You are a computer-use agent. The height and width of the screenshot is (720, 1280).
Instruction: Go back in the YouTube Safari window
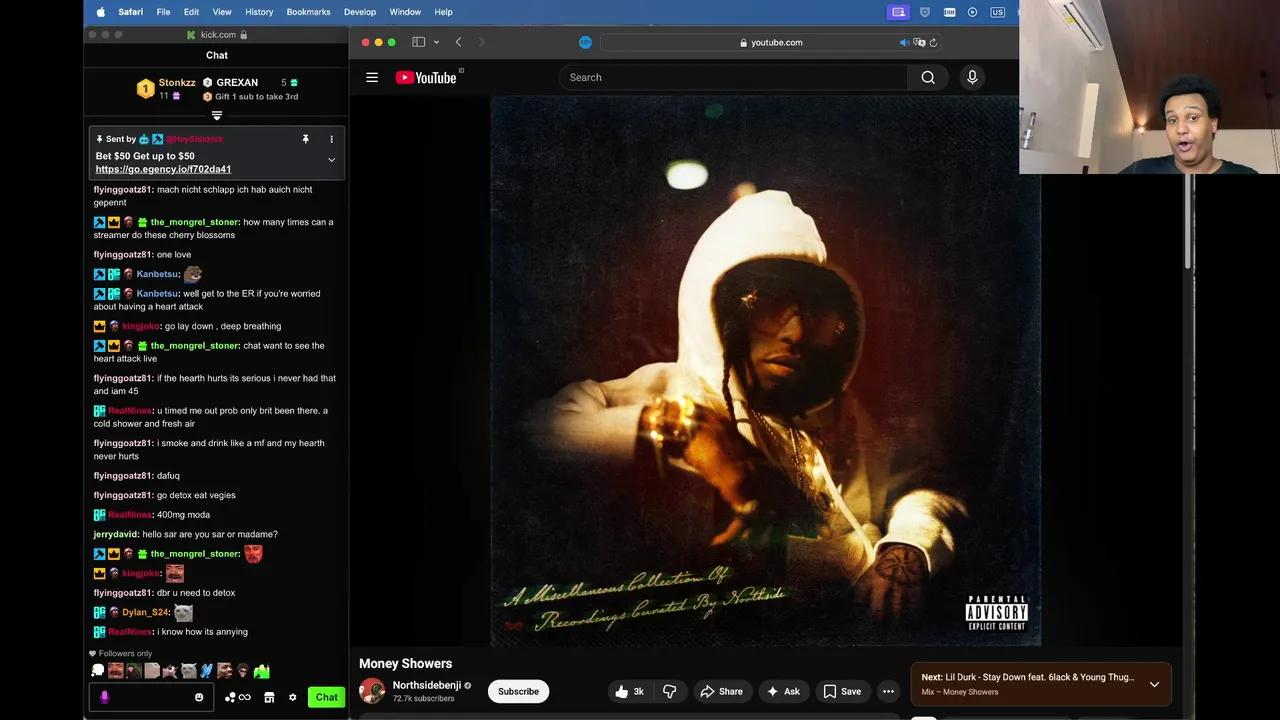[458, 42]
